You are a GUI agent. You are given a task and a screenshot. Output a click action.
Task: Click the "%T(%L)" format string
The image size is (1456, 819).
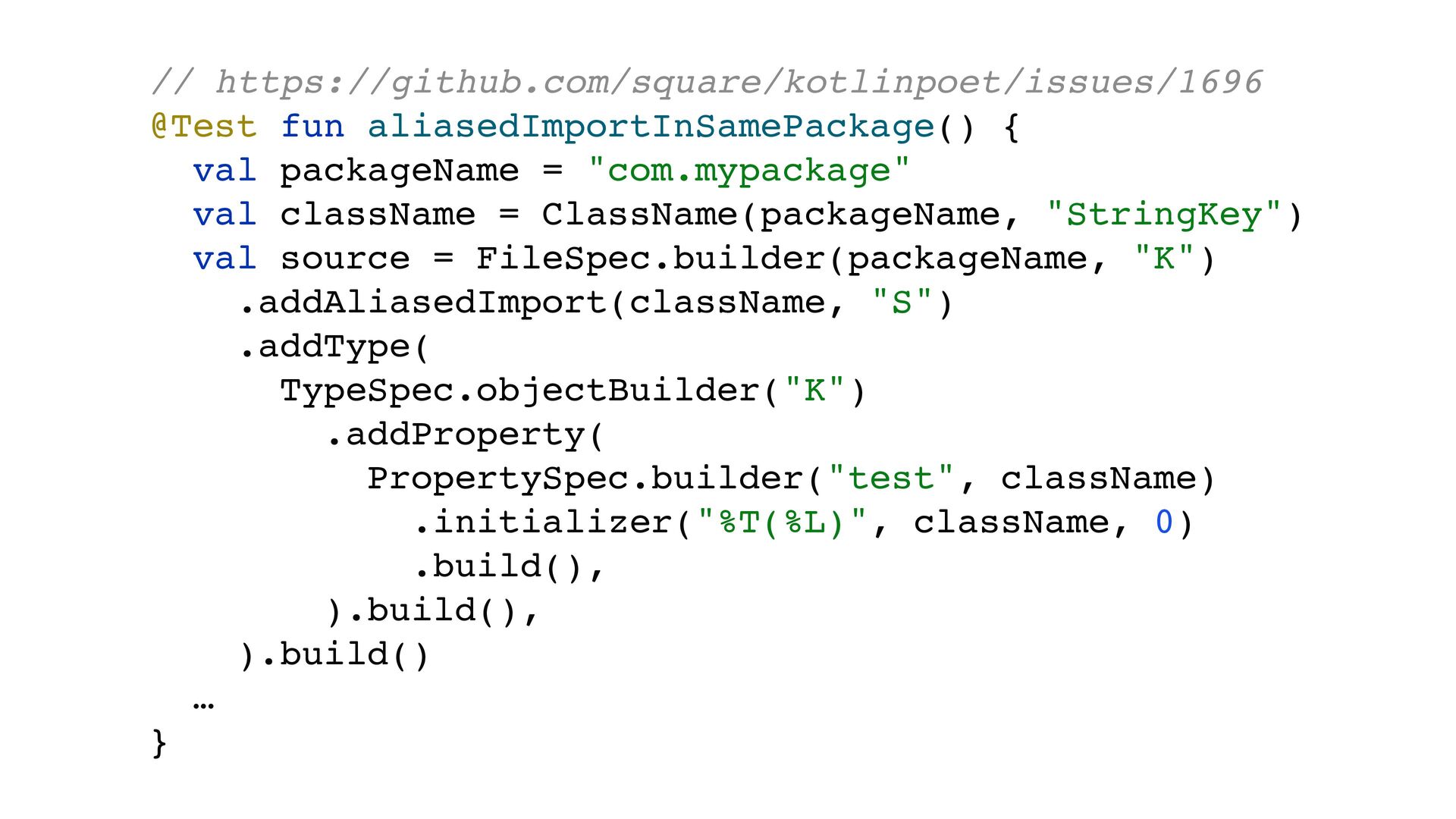coord(782,522)
